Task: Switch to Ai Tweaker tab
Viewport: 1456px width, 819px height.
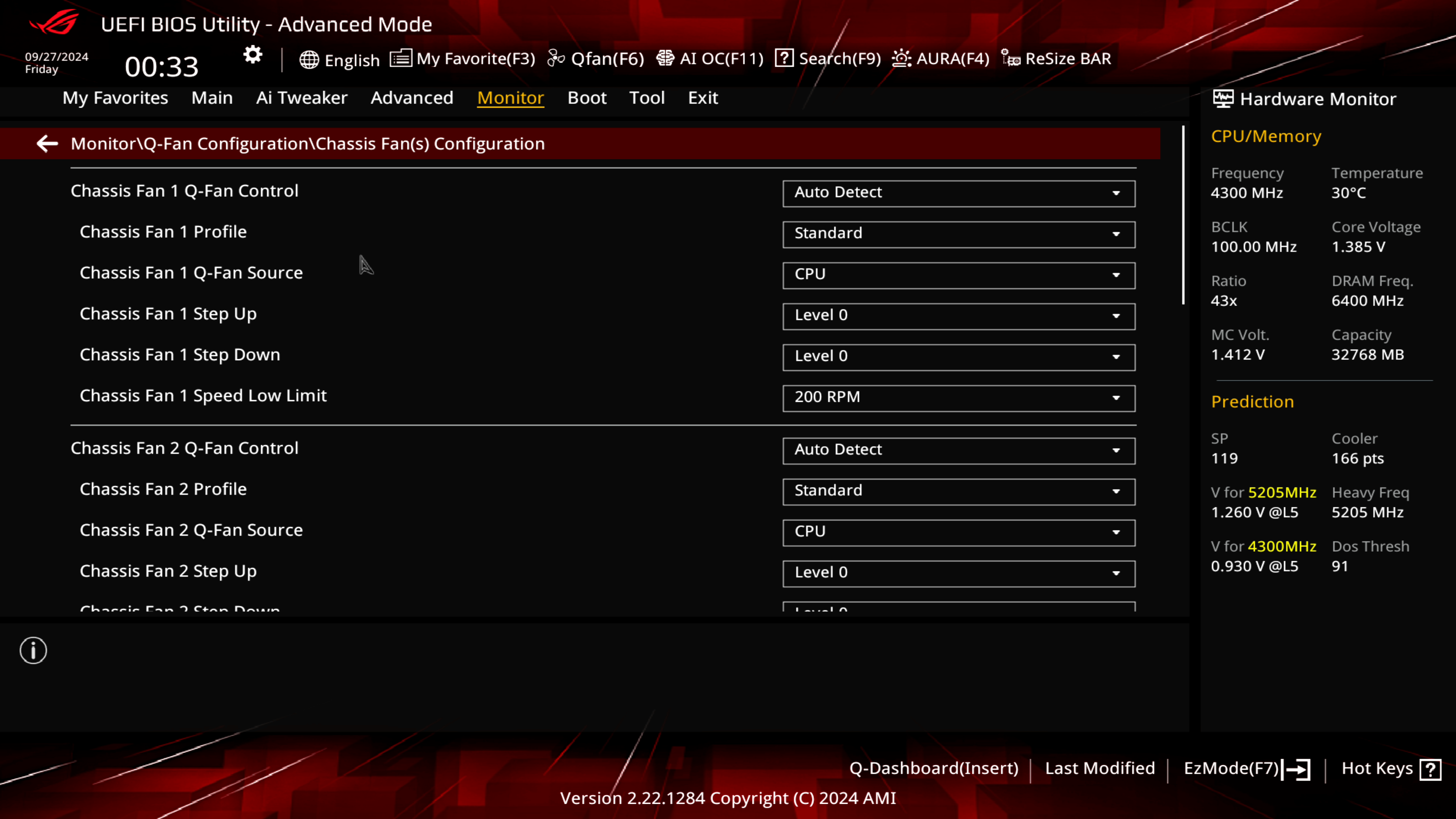Action: pyautogui.click(x=302, y=97)
